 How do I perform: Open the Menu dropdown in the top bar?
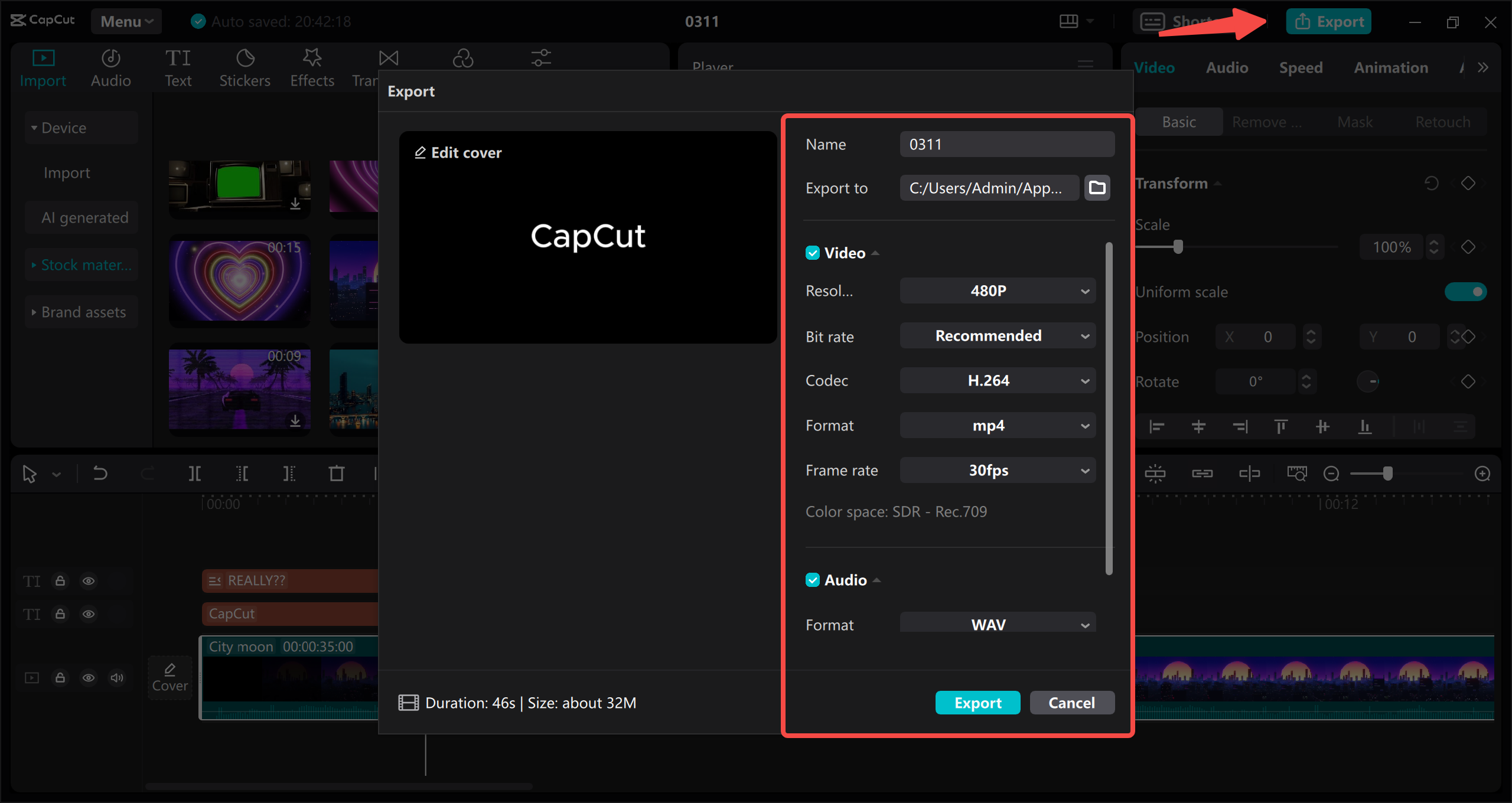[x=125, y=21]
